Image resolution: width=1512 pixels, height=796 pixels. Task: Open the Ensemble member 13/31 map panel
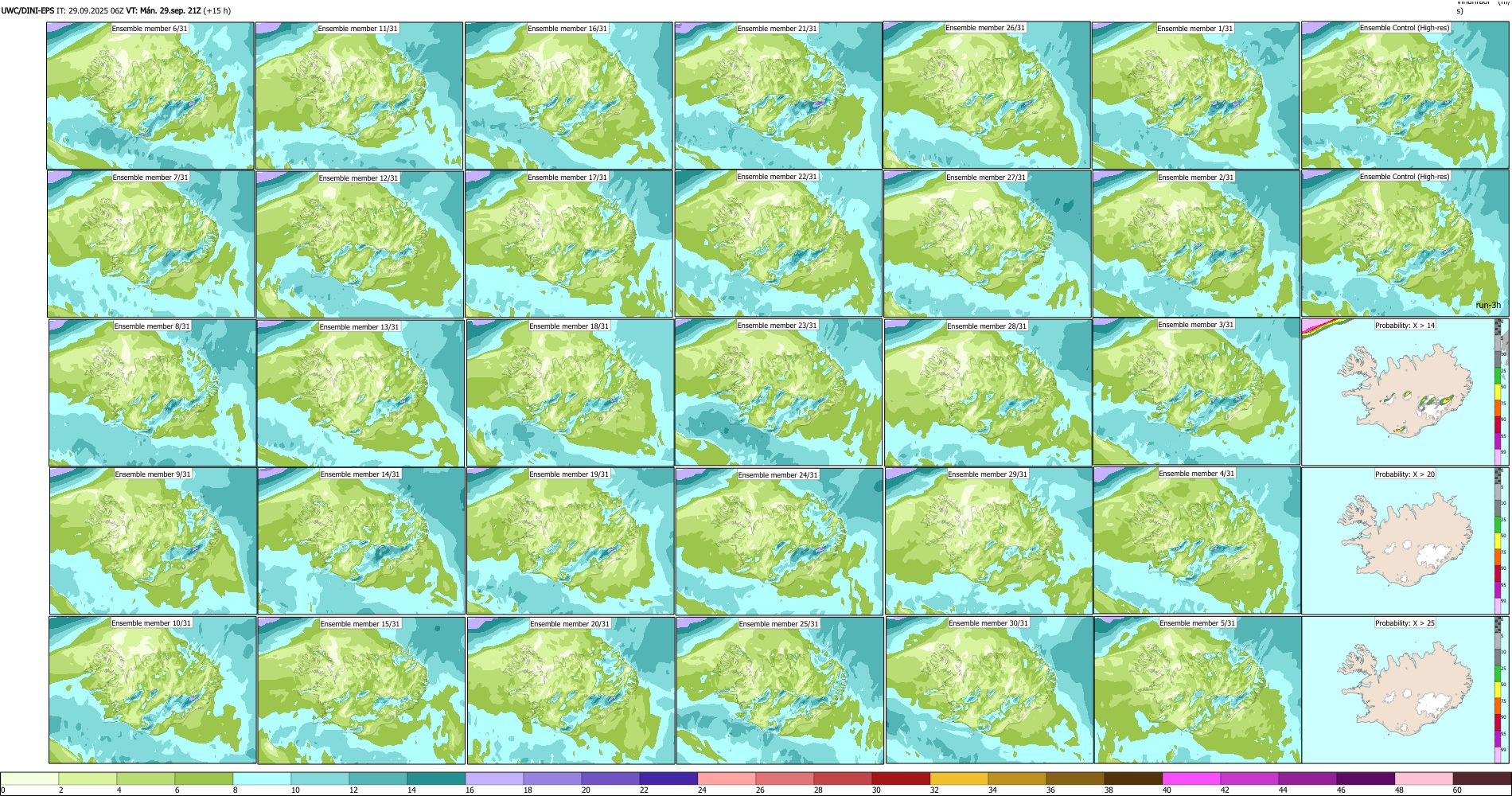click(360, 393)
